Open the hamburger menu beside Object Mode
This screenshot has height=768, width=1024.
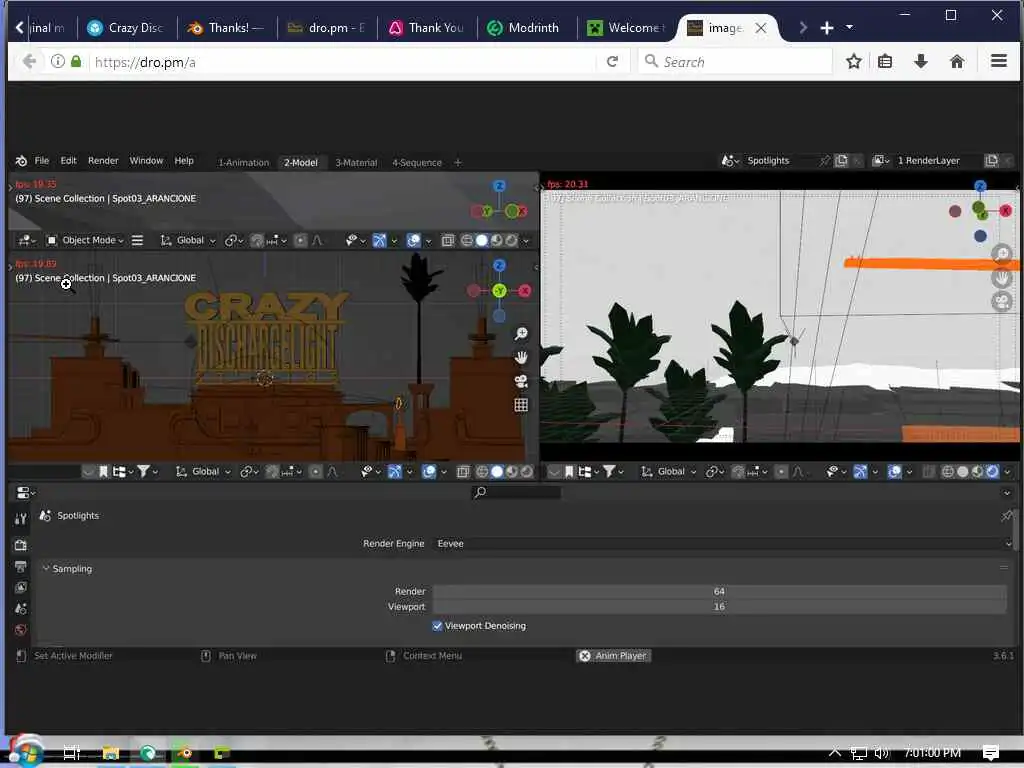click(137, 240)
